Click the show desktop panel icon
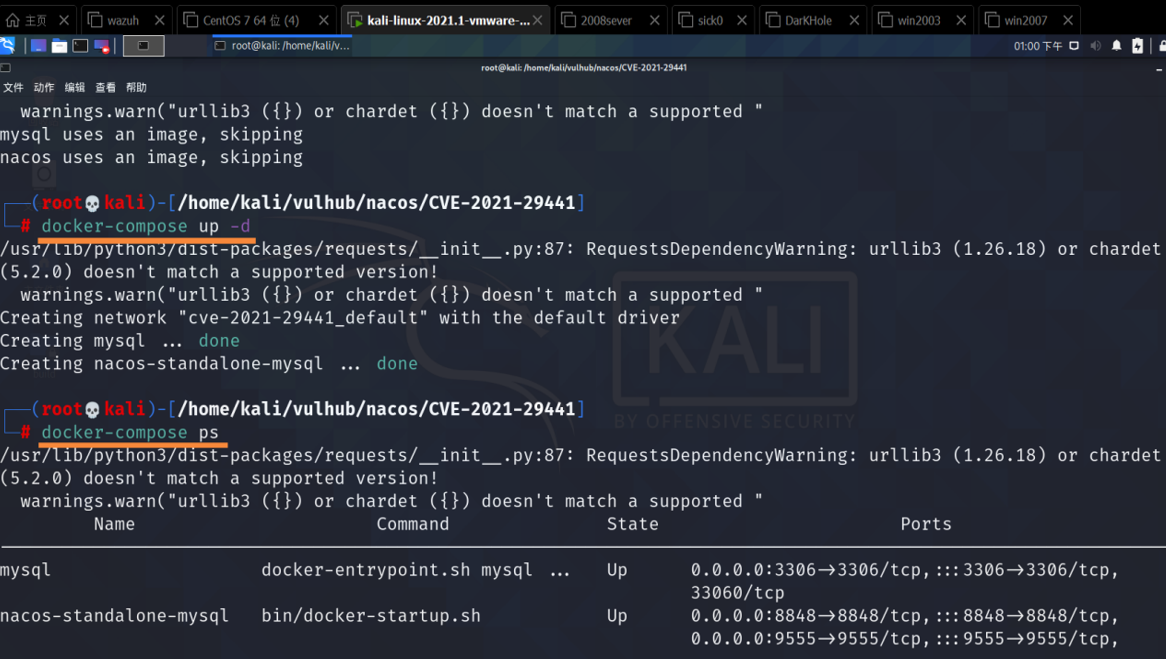Viewport: 1166px width, 659px height. (x=38, y=46)
